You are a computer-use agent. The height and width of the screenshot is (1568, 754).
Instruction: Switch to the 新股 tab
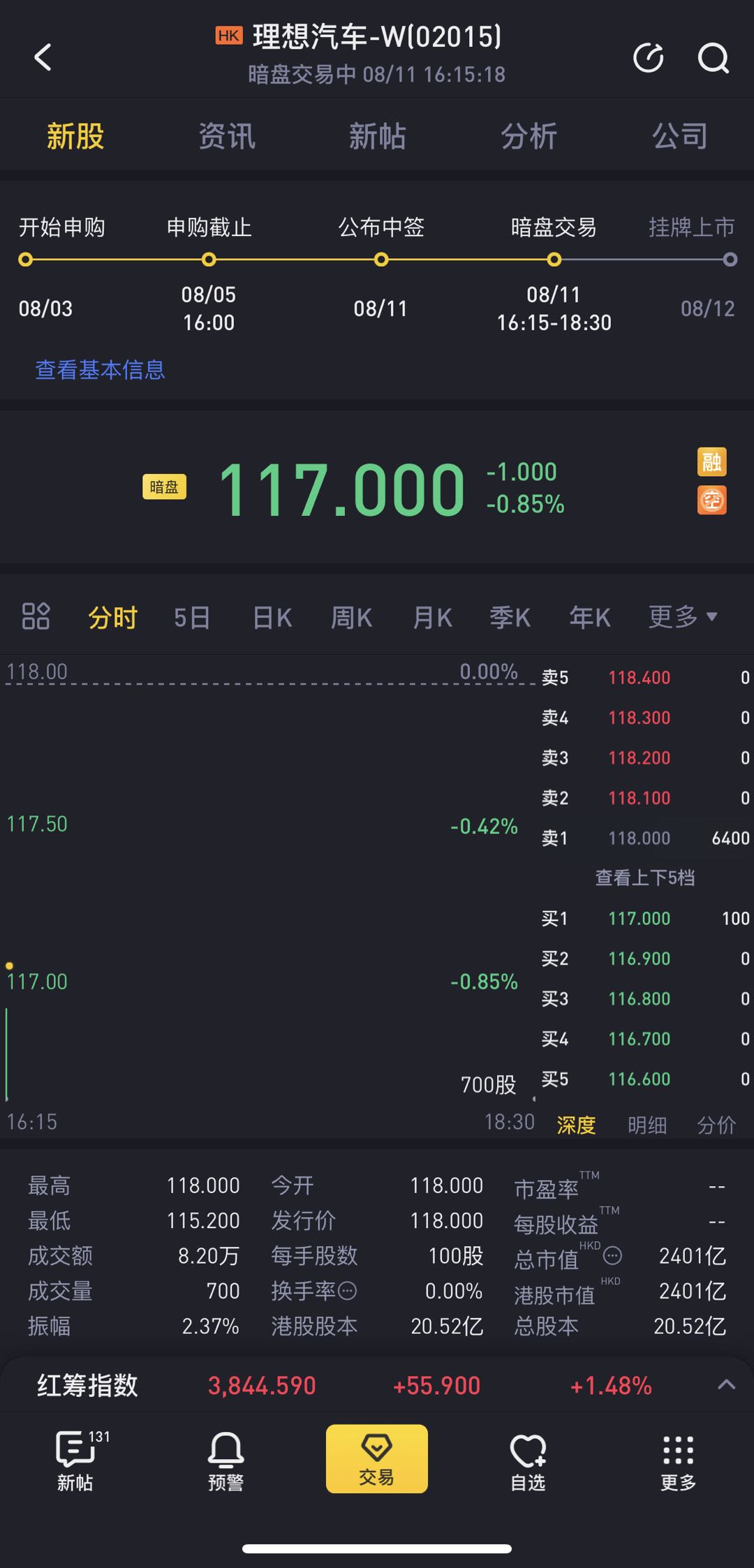[x=75, y=136]
